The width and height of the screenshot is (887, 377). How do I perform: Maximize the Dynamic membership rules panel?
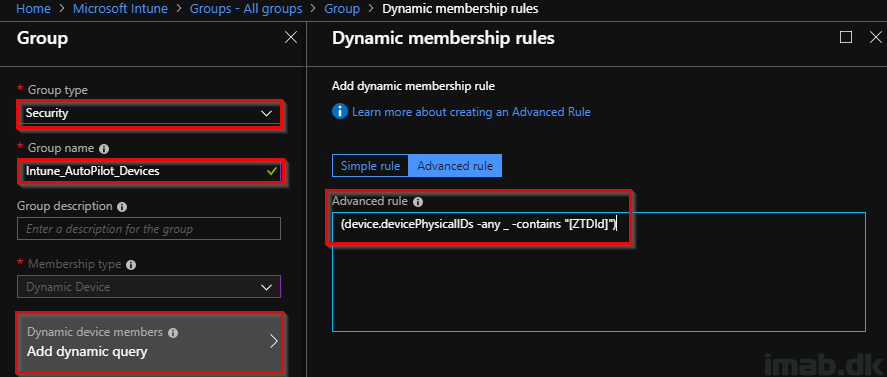point(846,37)
